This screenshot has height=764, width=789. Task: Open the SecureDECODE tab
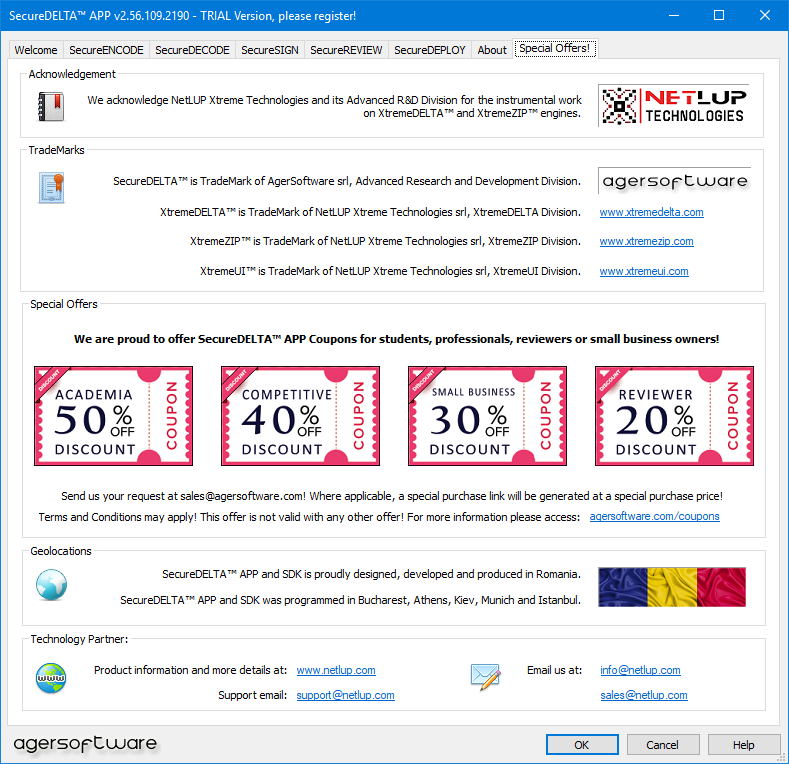(x=192, y=50)
